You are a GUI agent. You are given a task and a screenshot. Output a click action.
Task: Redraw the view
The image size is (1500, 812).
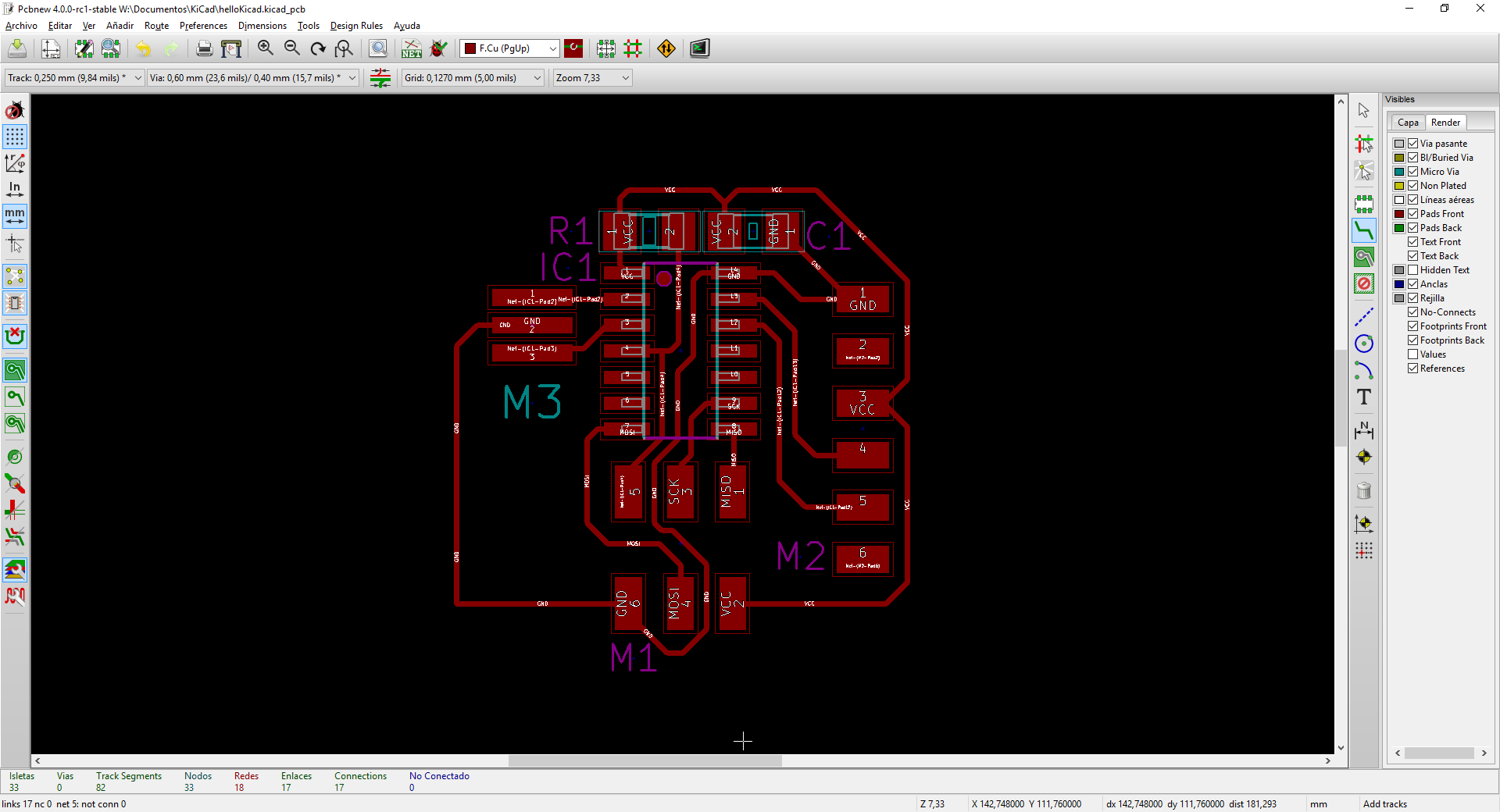(x=318, y=48)
